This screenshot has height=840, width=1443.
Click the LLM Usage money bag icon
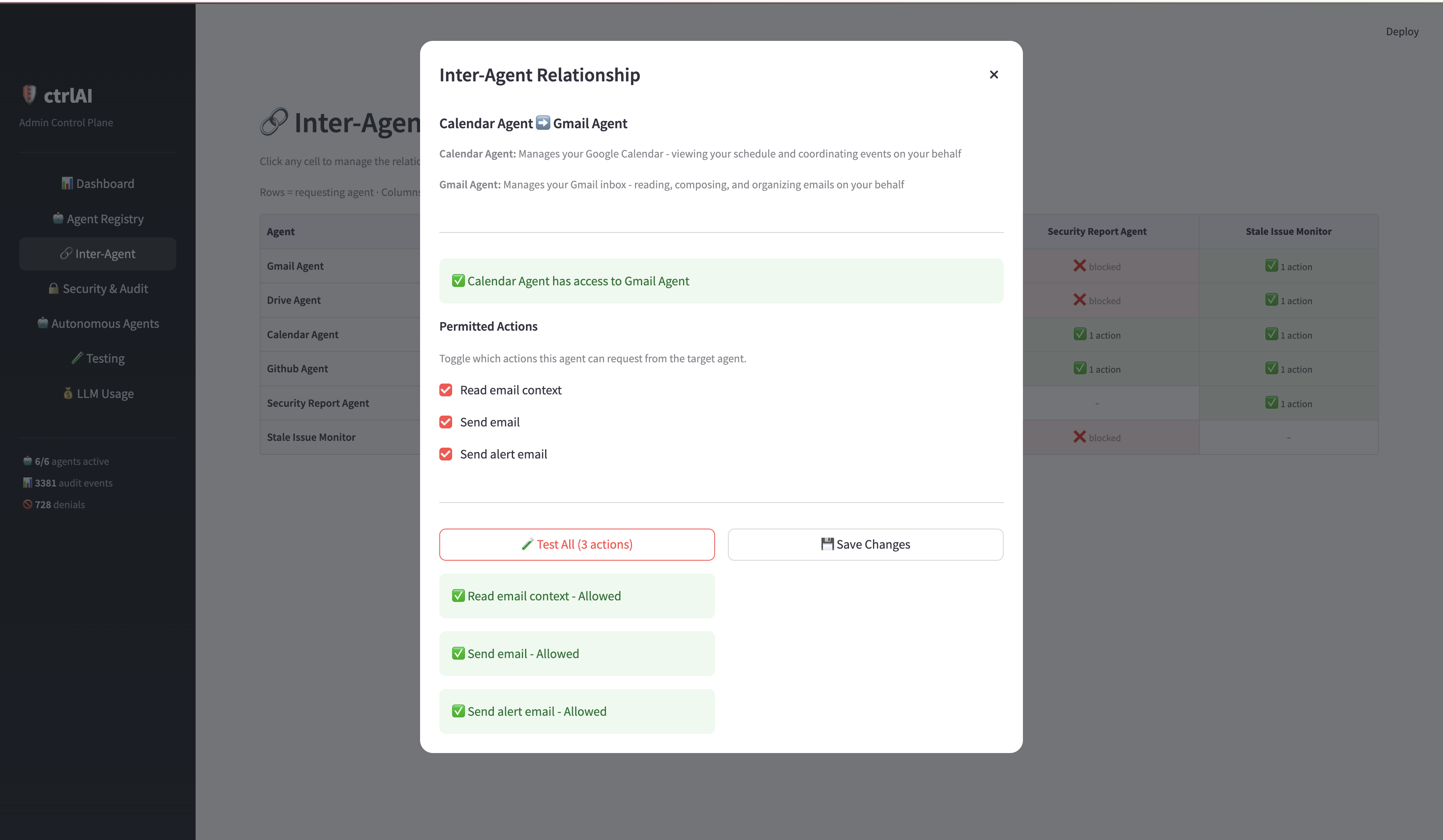point(68,393)
